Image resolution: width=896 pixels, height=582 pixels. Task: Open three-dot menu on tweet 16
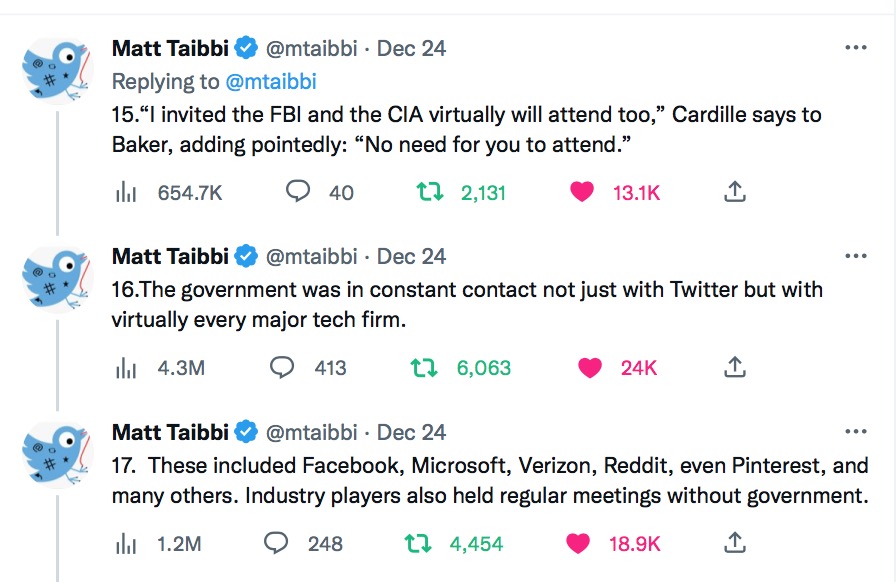click(x=855, y=256)
